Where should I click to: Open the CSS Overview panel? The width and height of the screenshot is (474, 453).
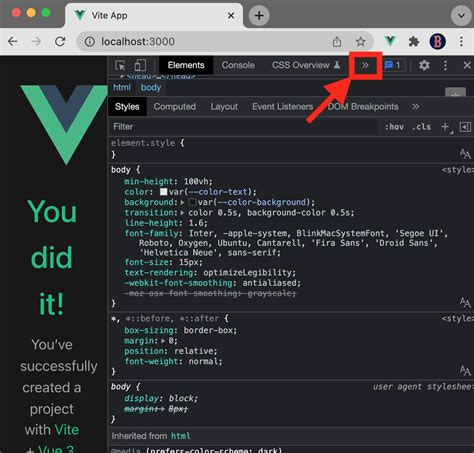[306, 65]
